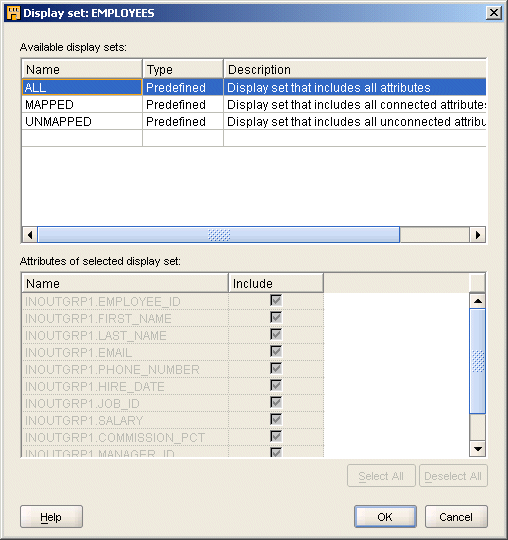The image size is (508, 540).
Task: Click right arrow of horizontal scrollbar
Action: (x=478, y=235)
